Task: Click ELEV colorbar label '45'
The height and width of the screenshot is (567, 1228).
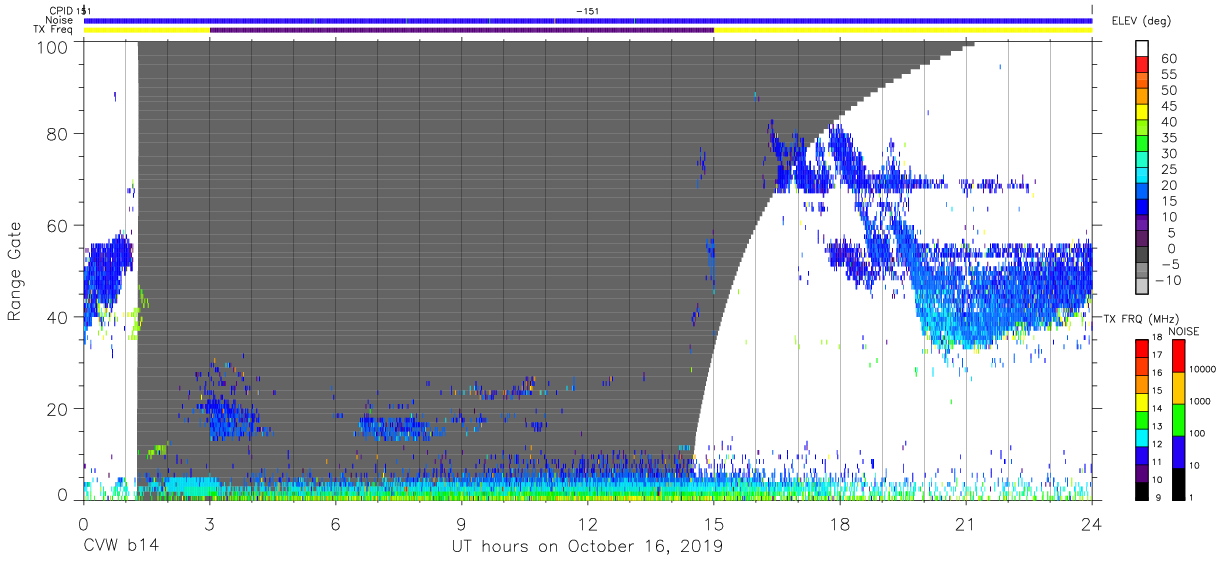Action: click(1169, 107)
